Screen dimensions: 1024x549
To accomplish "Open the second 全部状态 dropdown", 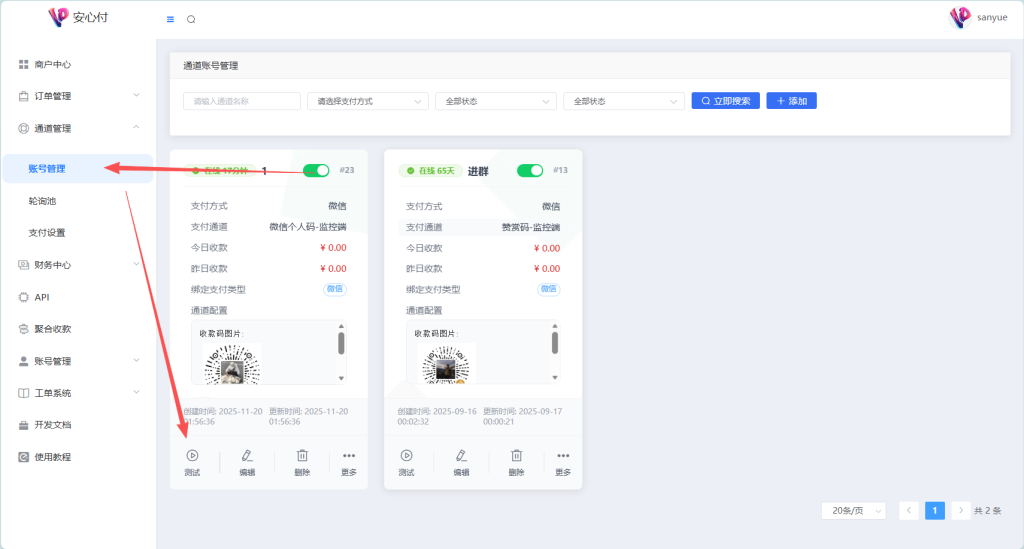I will click(x=624, y=101).
